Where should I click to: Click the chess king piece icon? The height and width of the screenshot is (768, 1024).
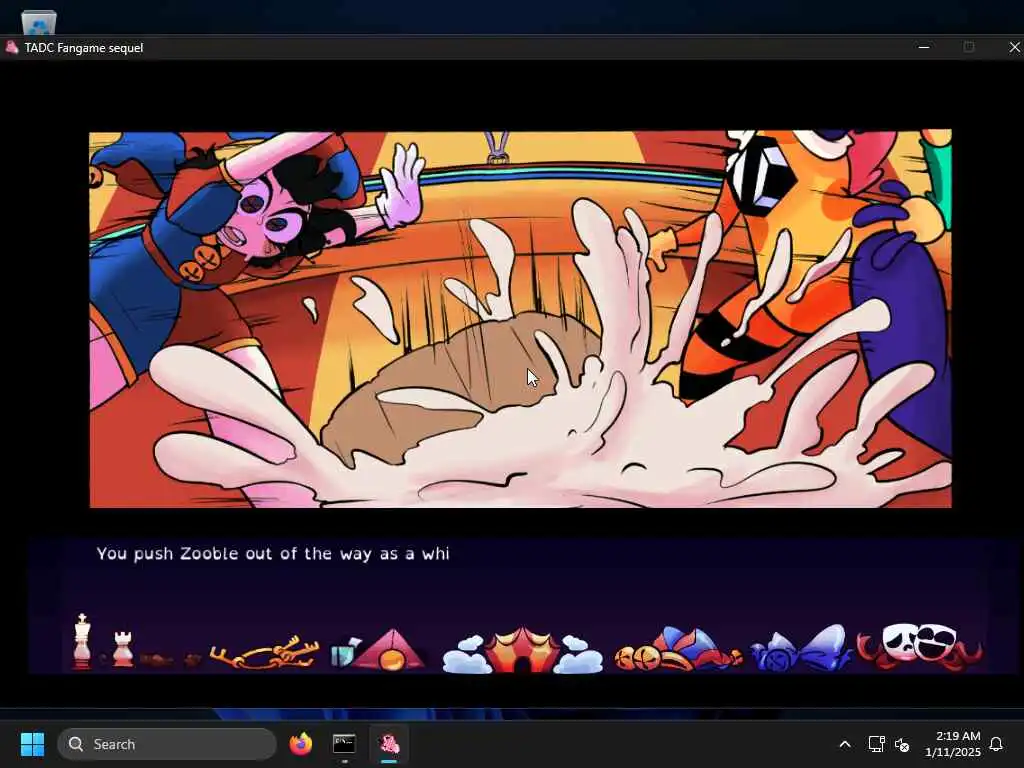click(x=82, y=641)
